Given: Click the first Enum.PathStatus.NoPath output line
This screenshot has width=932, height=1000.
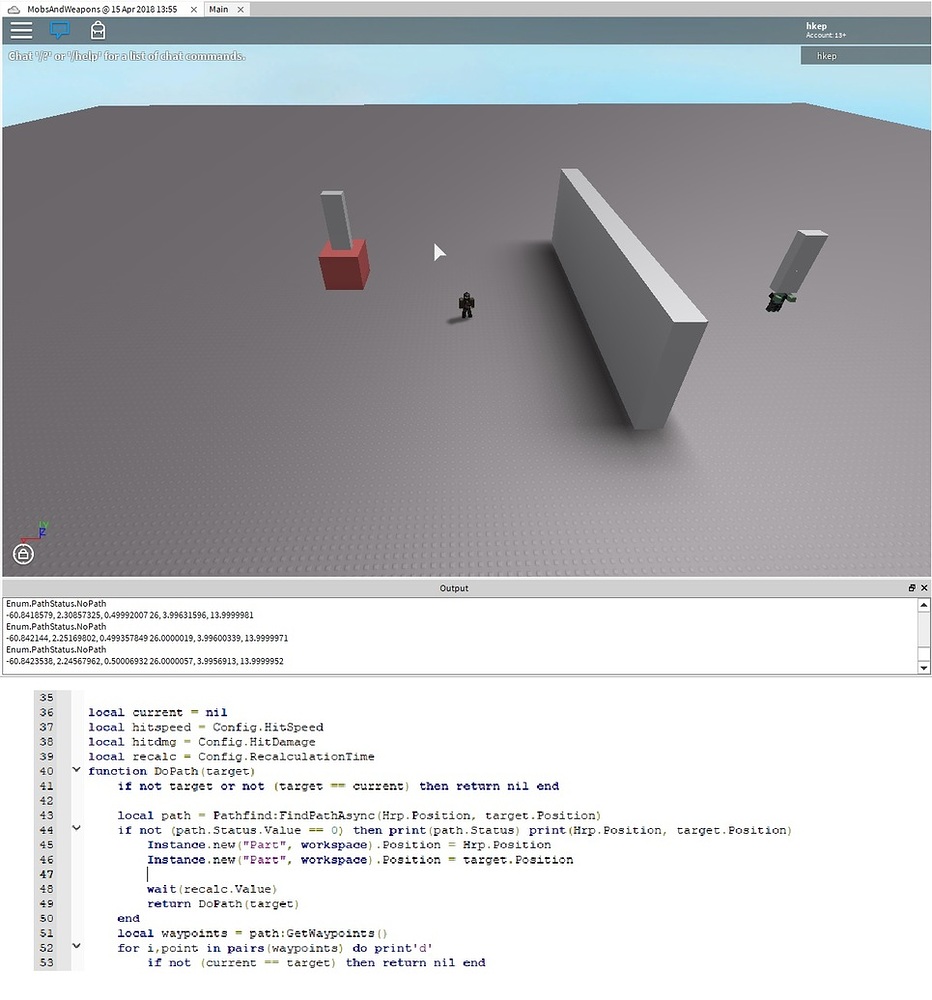Looking at the screenshot, I should click(x=56, y=603).
